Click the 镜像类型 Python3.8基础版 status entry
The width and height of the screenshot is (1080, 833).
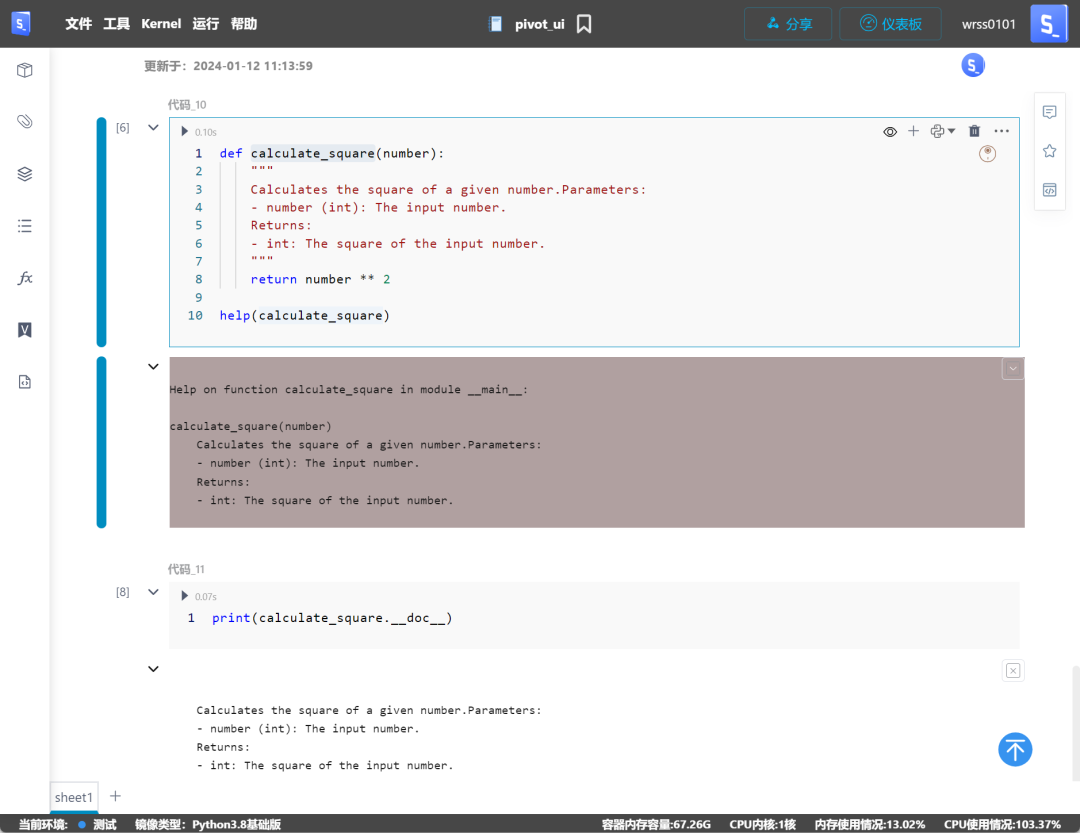click(x=208, y=824)
